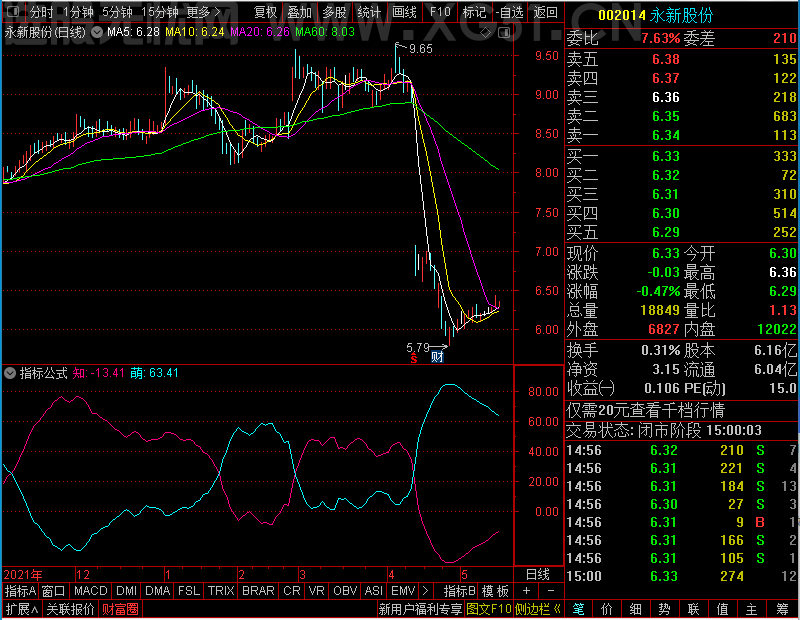This screenshot has width=800, height=620.
Task: Open the 窗口 window options
Action: pyautogui.click(x=54, y=591)
